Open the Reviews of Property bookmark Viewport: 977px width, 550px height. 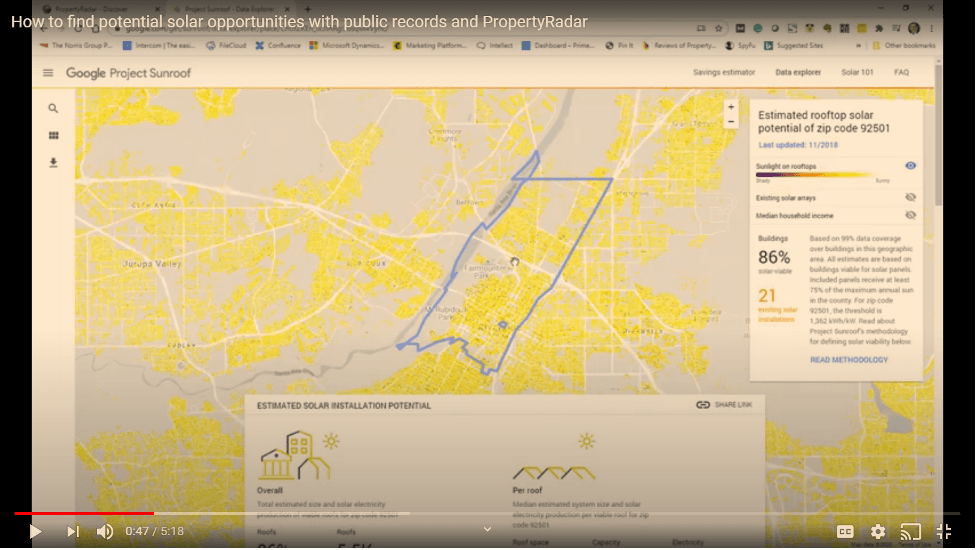679,45
